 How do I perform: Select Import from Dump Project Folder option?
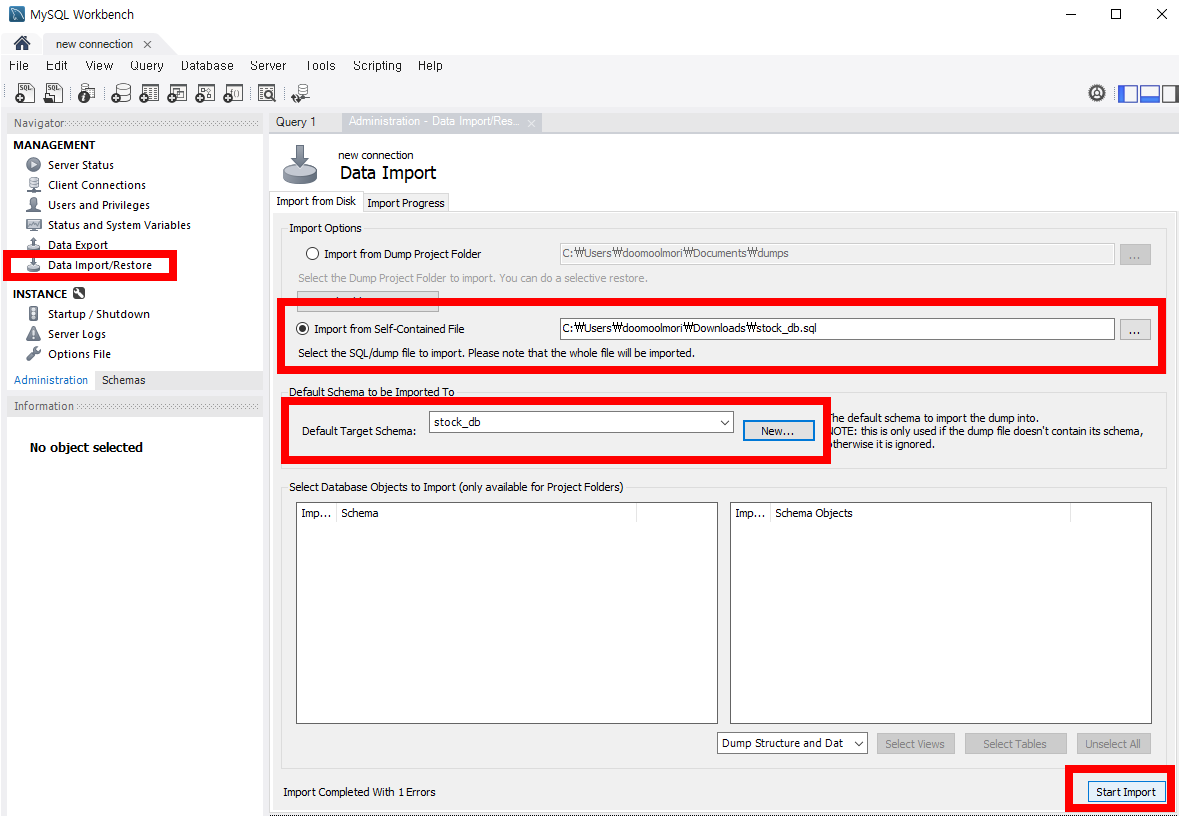point(312,254)
